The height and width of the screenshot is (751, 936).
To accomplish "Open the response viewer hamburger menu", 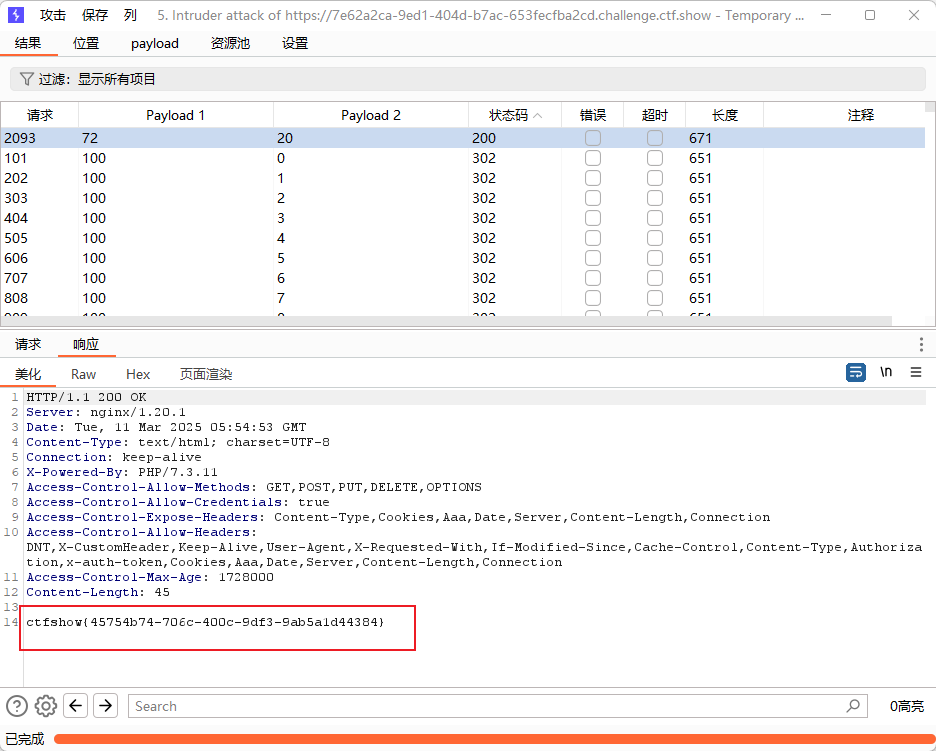I will point(916,373).
